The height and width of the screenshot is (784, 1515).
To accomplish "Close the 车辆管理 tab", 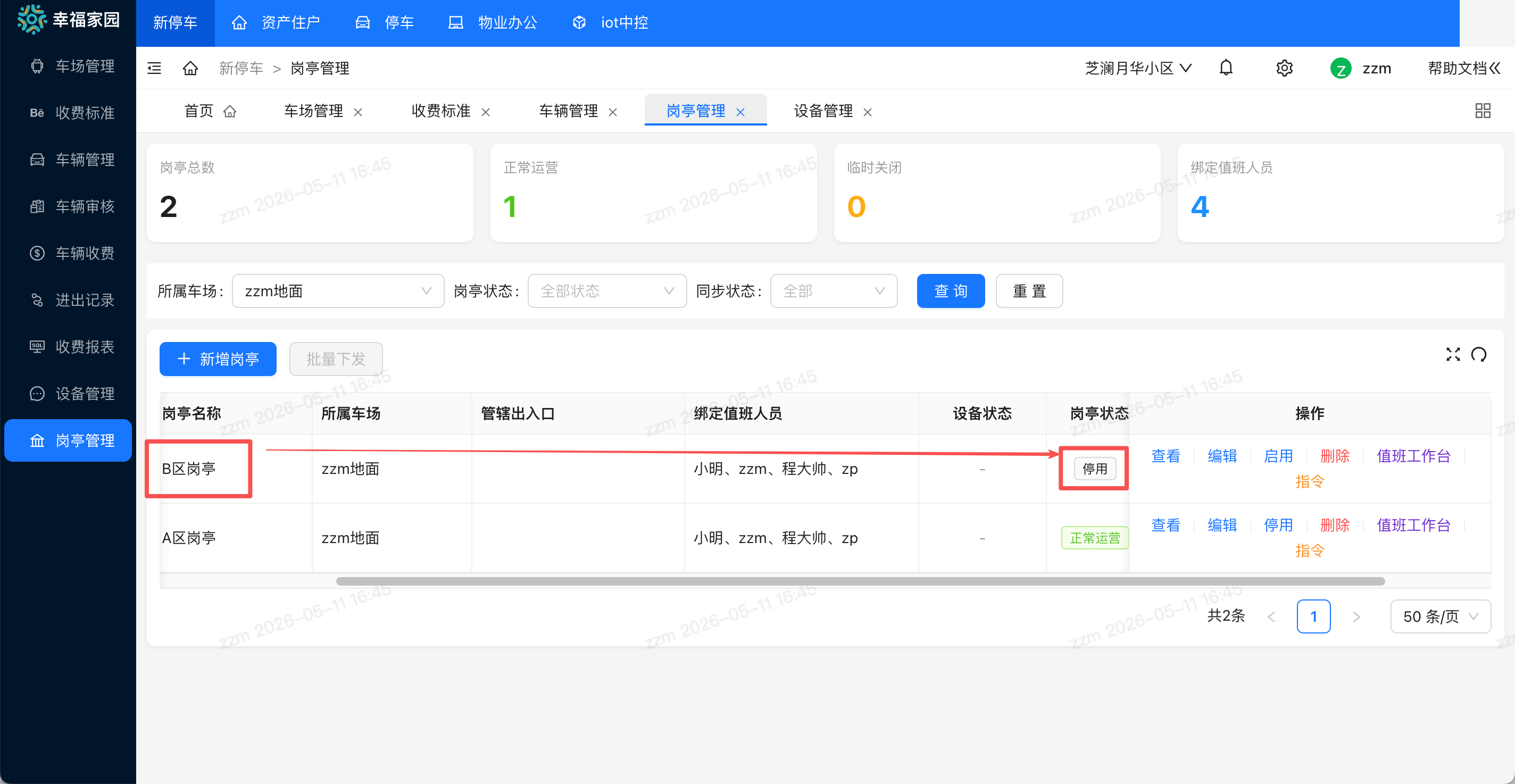I will [x=612, y=112].
